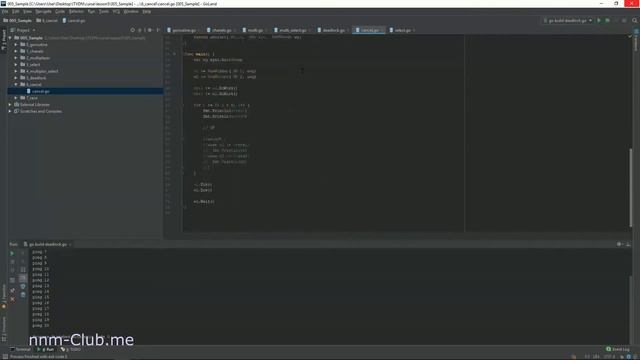Click 'ping 20' line in console
This screenshot has height=360, width=640.
tap(40, 325)
